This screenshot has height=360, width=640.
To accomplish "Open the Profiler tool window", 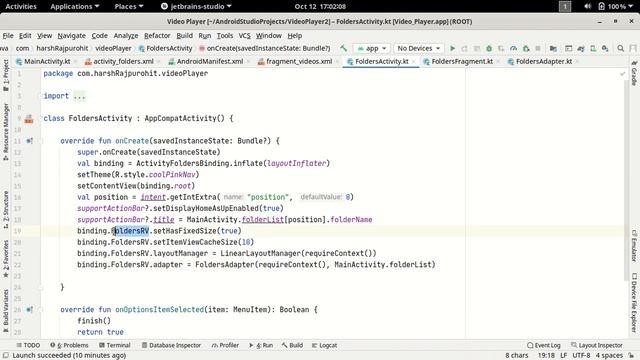I will [x=225, y=345].
